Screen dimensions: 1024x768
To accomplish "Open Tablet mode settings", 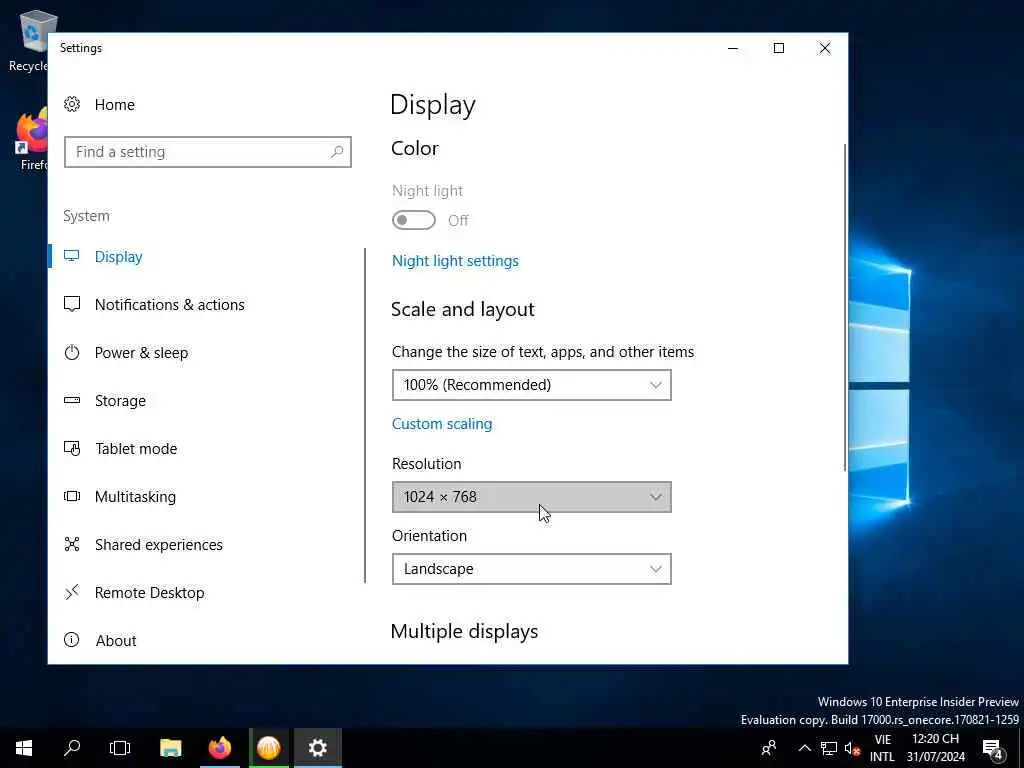I will 136,449.
